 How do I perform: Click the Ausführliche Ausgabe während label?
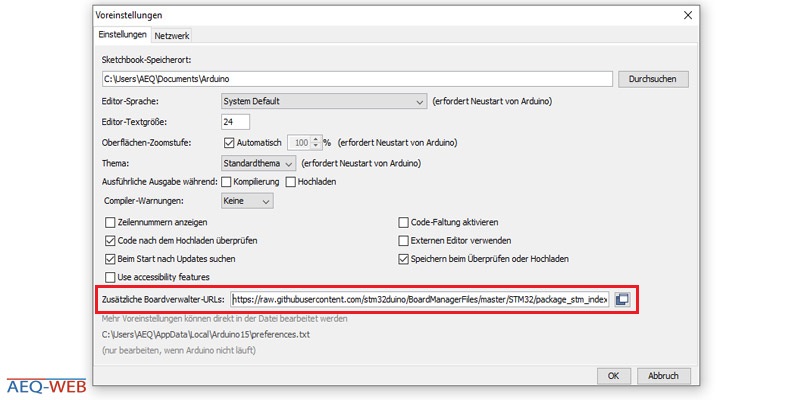point(160,182)
